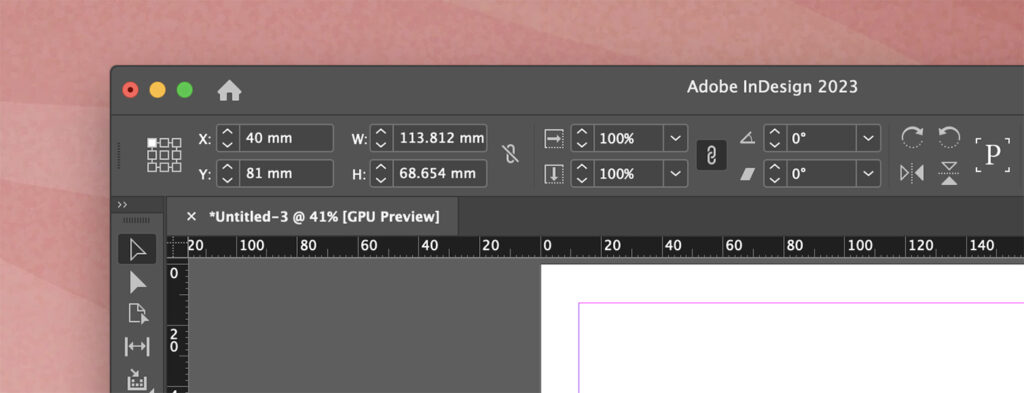Select the Selection tool arrow
1024x393 pixels.
(x=137, y=250)
